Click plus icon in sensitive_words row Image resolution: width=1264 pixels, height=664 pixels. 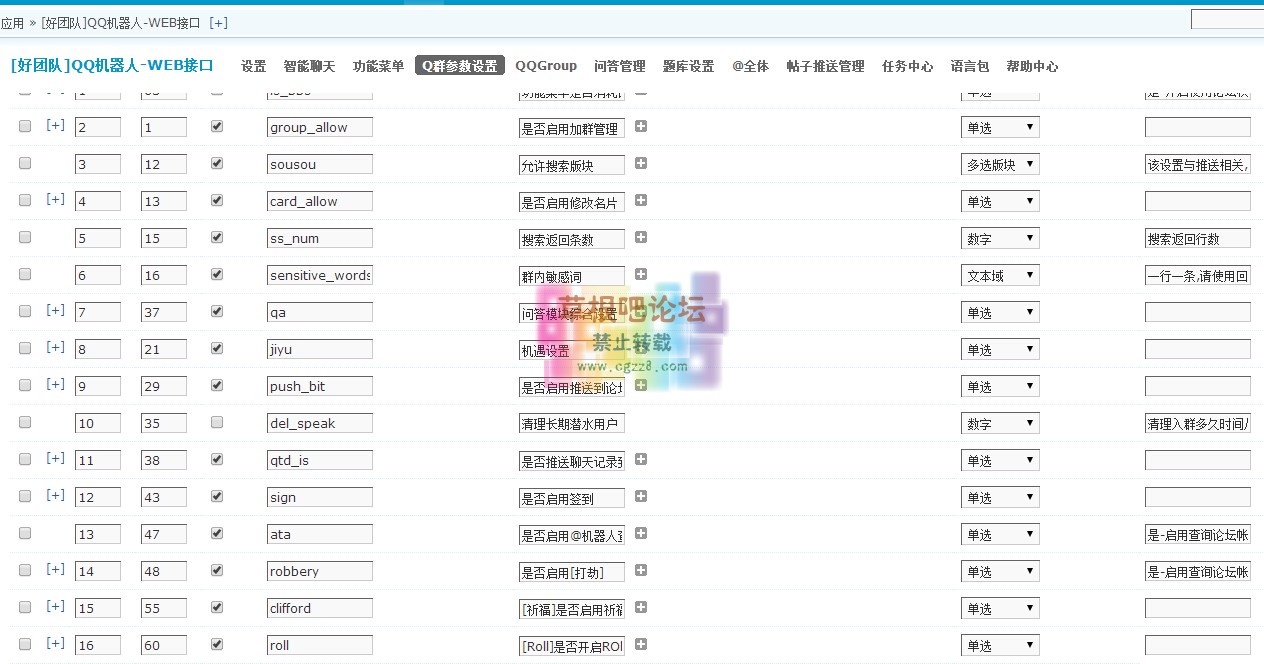coord(641,274)
